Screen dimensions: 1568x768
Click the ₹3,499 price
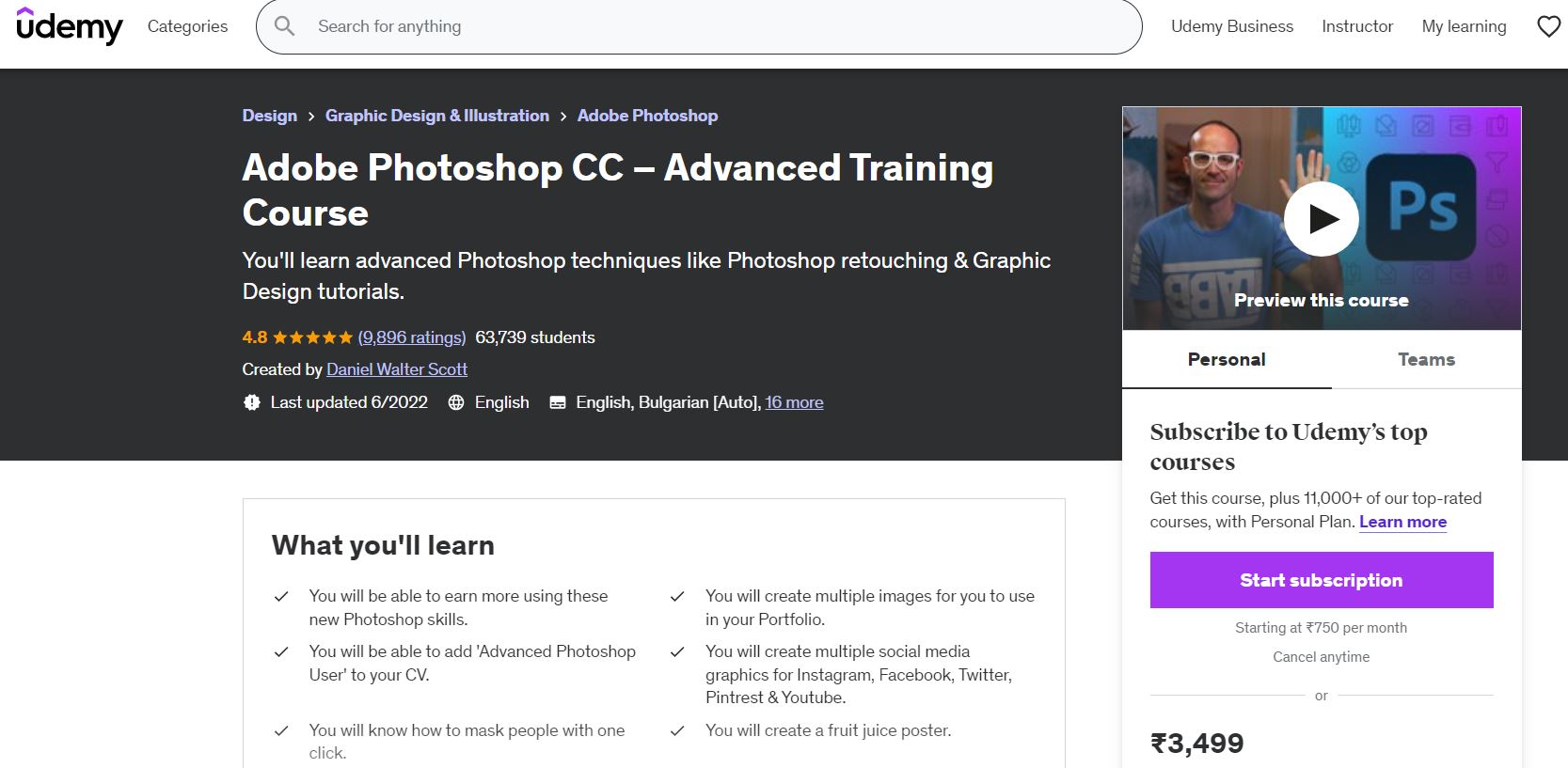pyautogui.click(x=1196, y=744)
